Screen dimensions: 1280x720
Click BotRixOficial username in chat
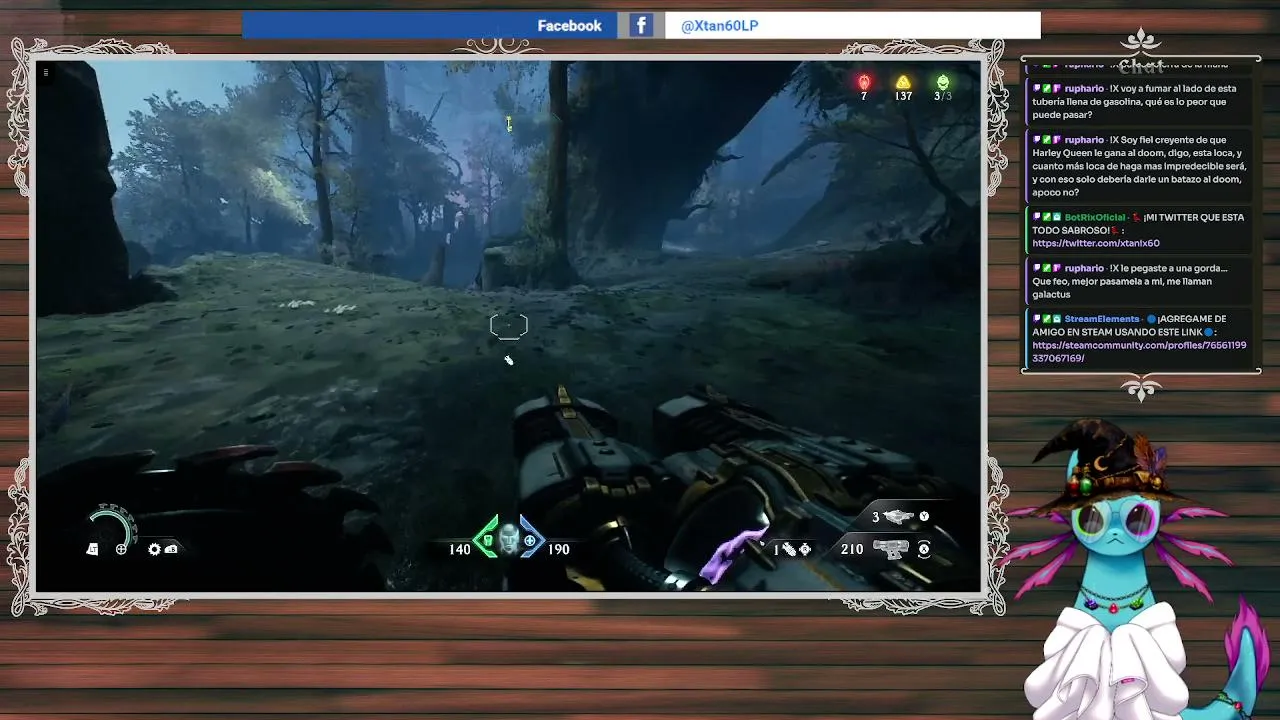[x=1095, y=217]
